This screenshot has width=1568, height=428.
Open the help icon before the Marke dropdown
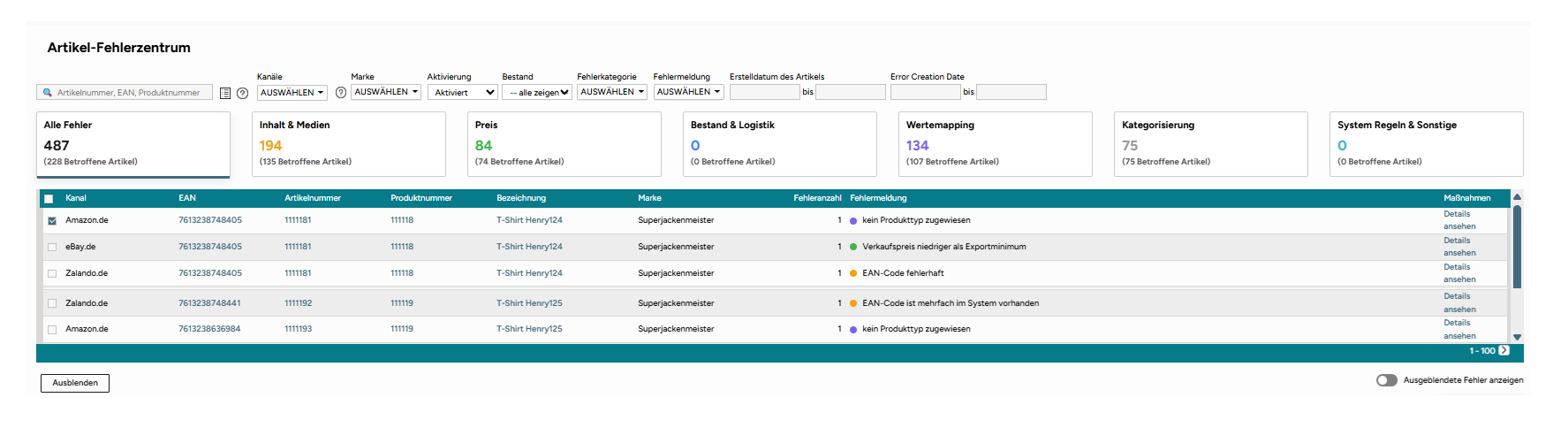(341, 93)
